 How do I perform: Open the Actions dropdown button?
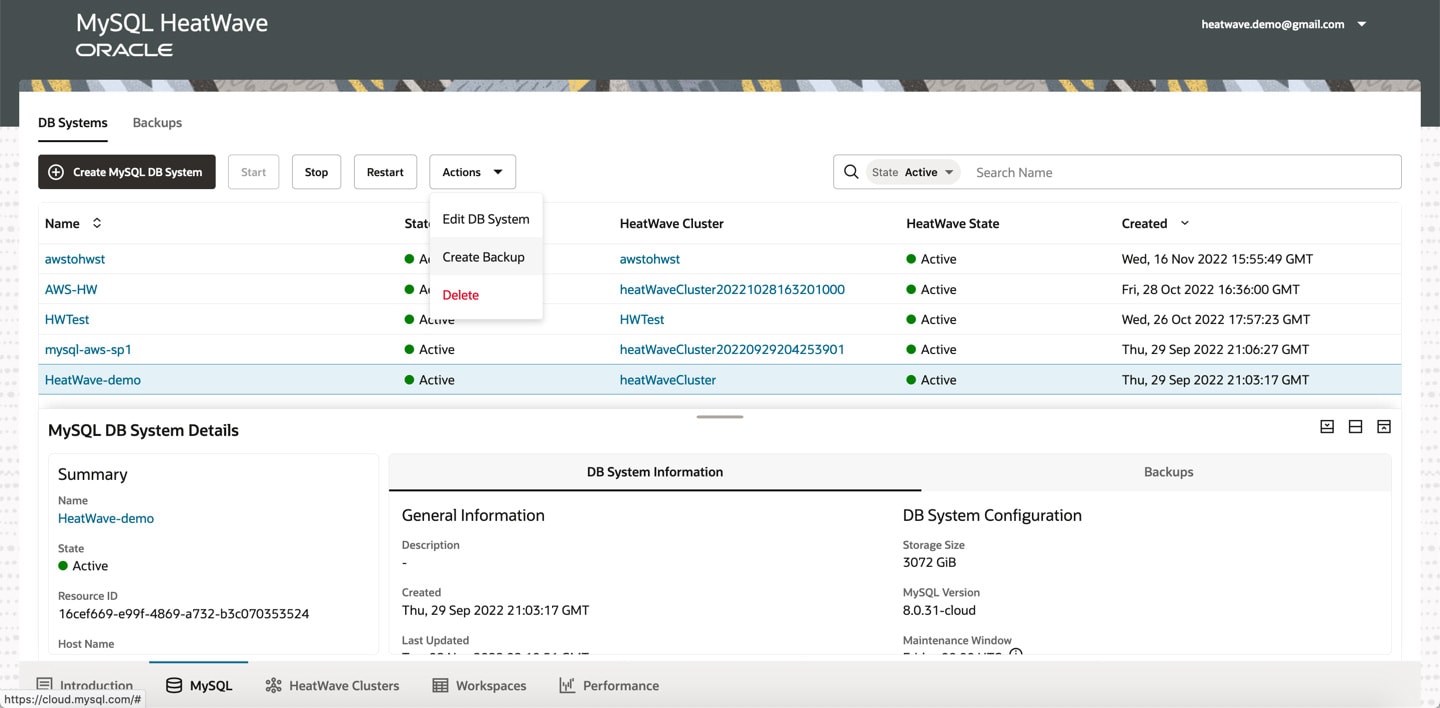pos(472,172)
